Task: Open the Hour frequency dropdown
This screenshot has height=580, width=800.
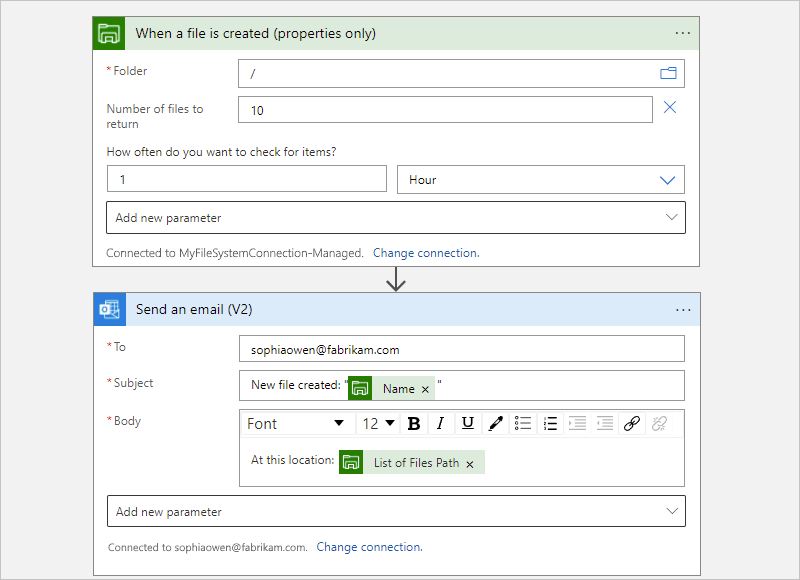Action: click(x=540, y=180)
